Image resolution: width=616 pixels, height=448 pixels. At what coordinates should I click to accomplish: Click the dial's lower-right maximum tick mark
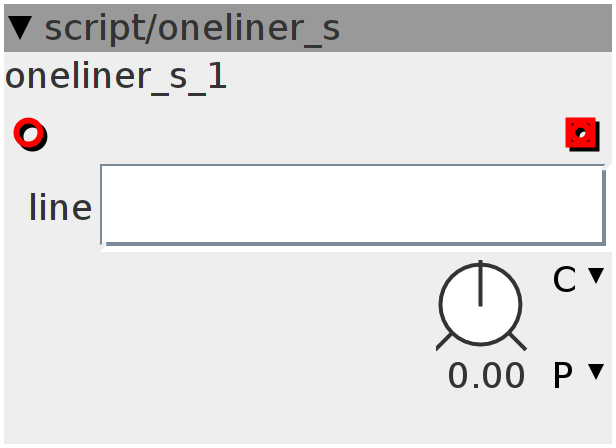coord(518,342)
